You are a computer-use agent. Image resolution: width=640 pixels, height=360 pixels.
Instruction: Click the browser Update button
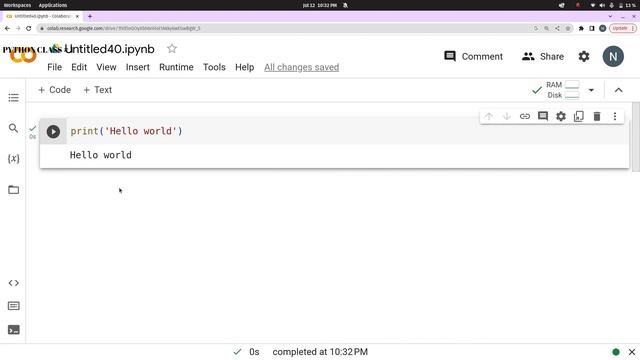coord(622,28)
